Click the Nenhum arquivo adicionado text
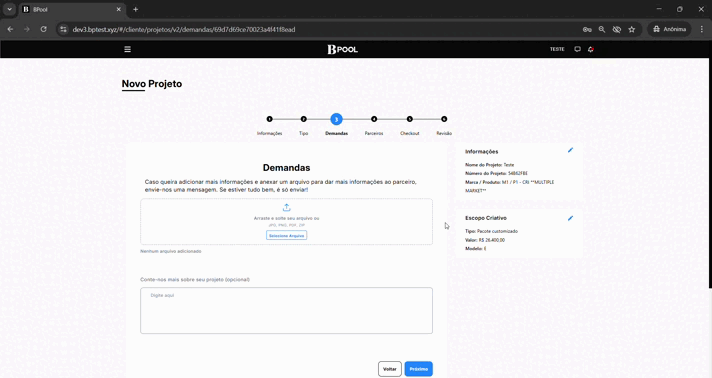 pyautogui.click(x=171, y=251)
